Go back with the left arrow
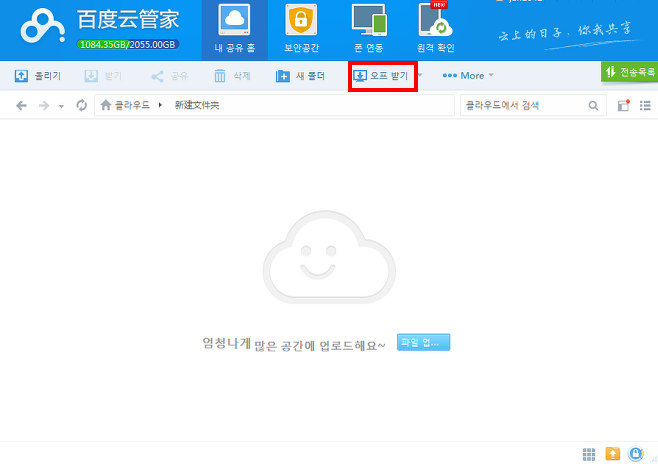The height and width of the screenshot is (464, 658). pos(21,105)
